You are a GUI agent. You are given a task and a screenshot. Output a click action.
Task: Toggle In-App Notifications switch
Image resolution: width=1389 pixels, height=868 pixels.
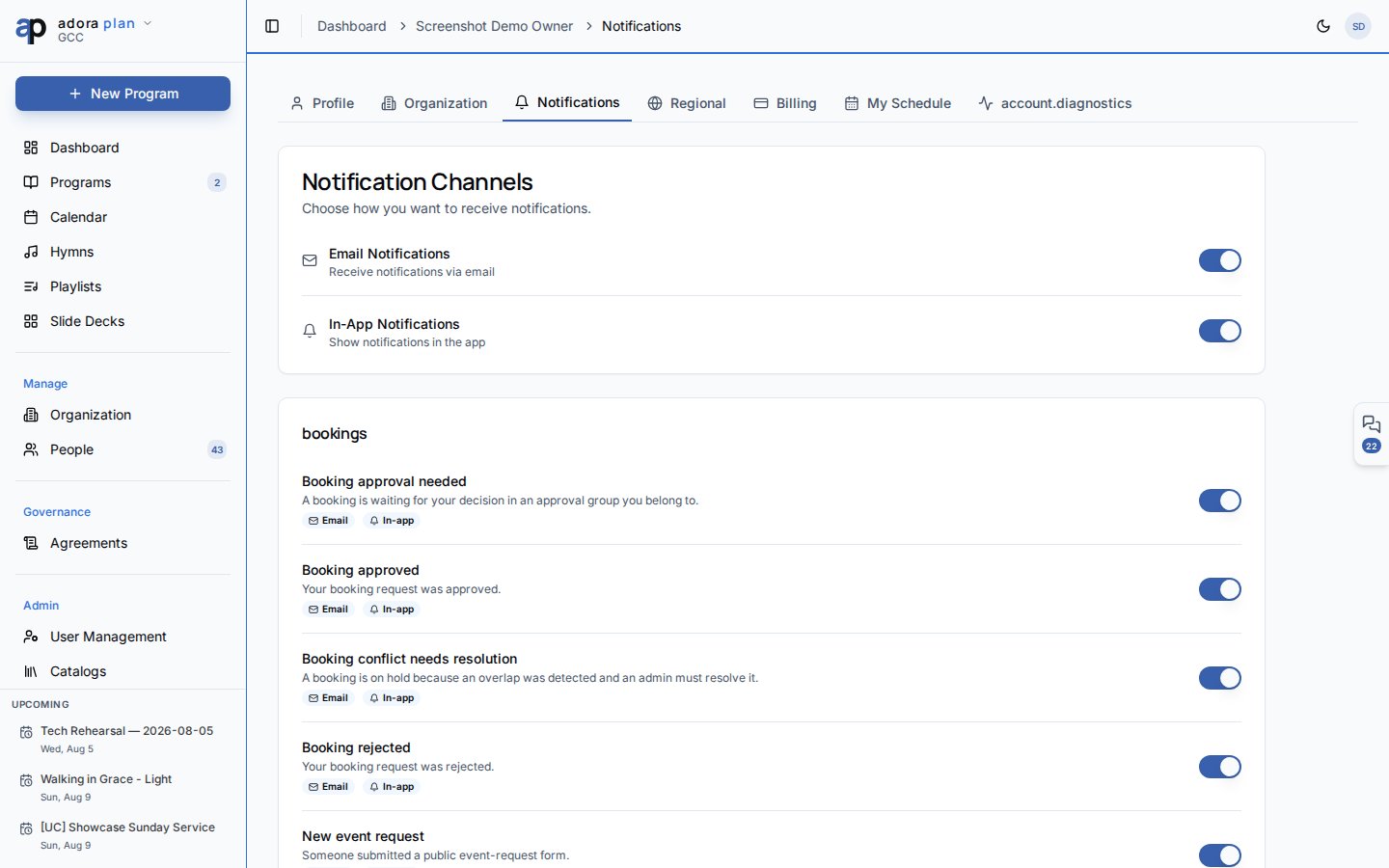click(x=1220, y=331)
